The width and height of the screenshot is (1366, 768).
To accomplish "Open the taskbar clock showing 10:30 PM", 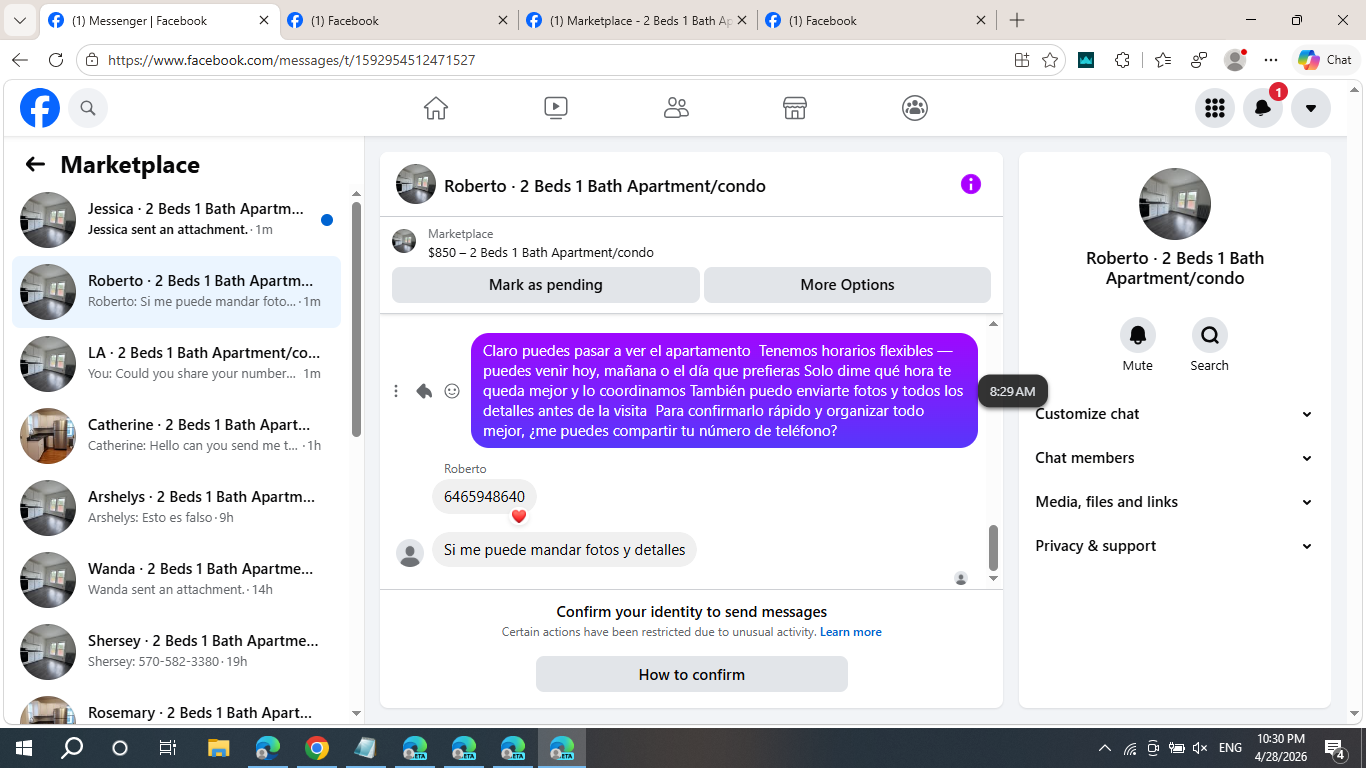I will [1280, 748].
